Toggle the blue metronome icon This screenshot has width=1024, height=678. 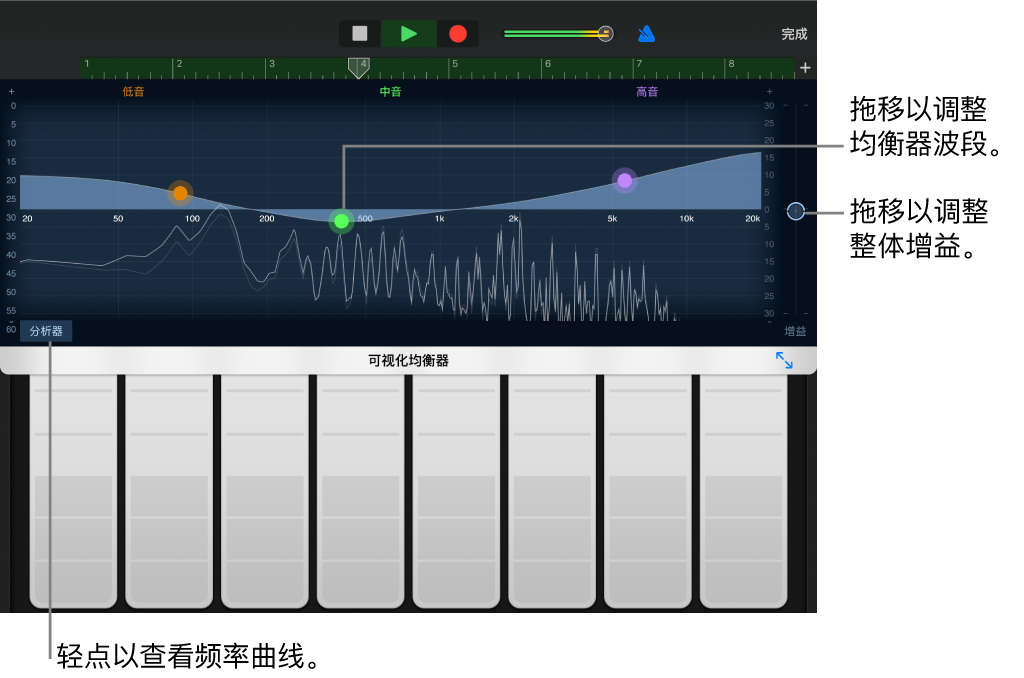coord(646,33)
